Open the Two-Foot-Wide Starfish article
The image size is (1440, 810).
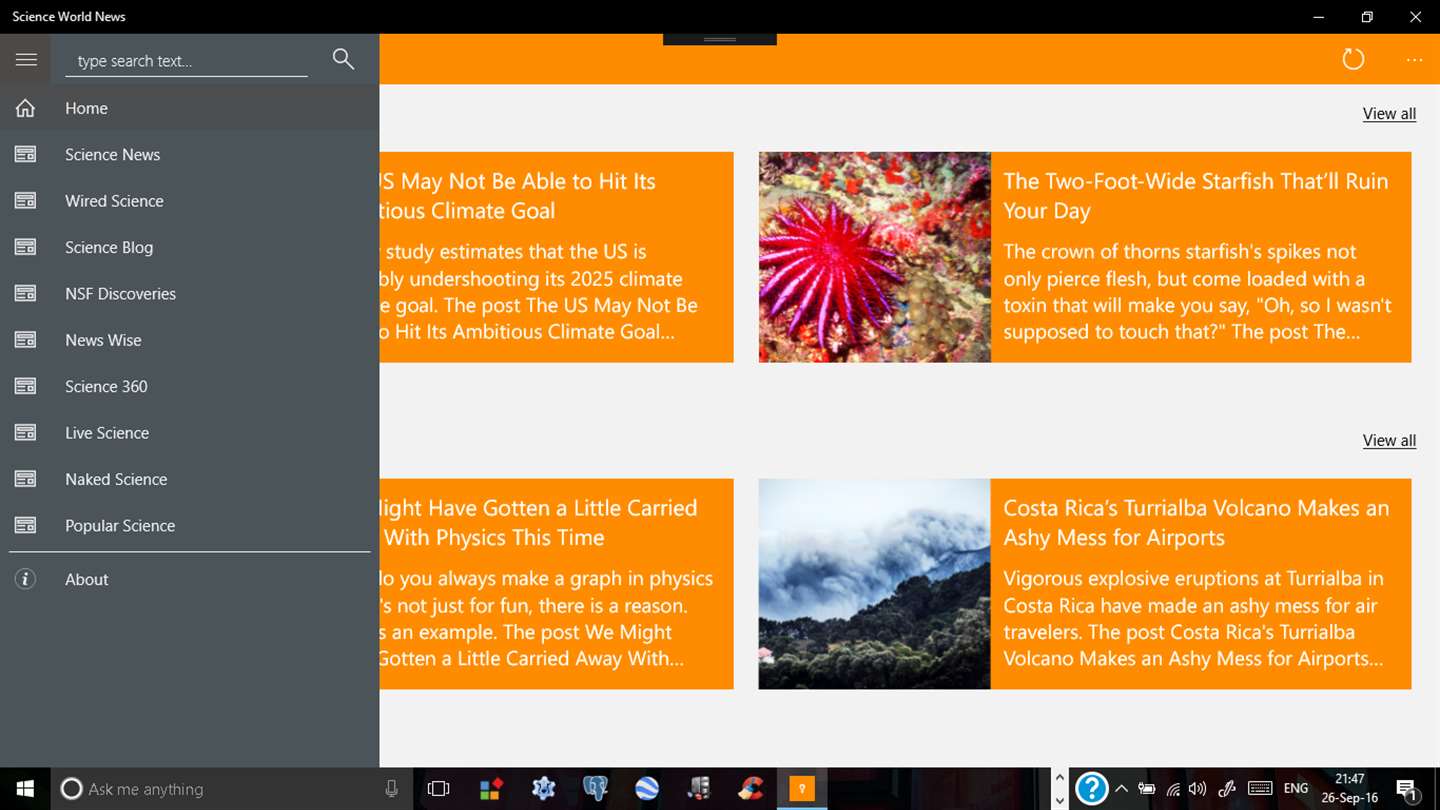[x=1195, y=196]
